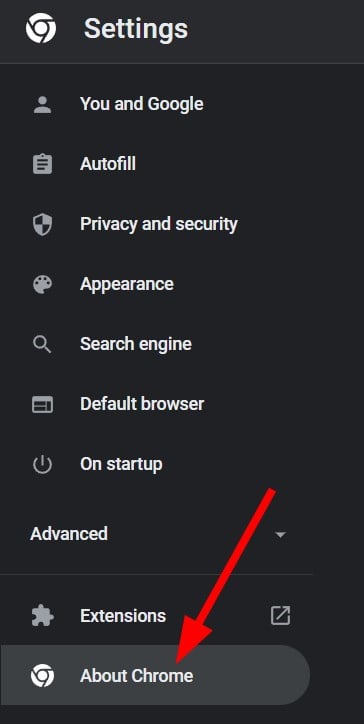
Task: Open the Search engine settings entry
Action: coord(136,344)
